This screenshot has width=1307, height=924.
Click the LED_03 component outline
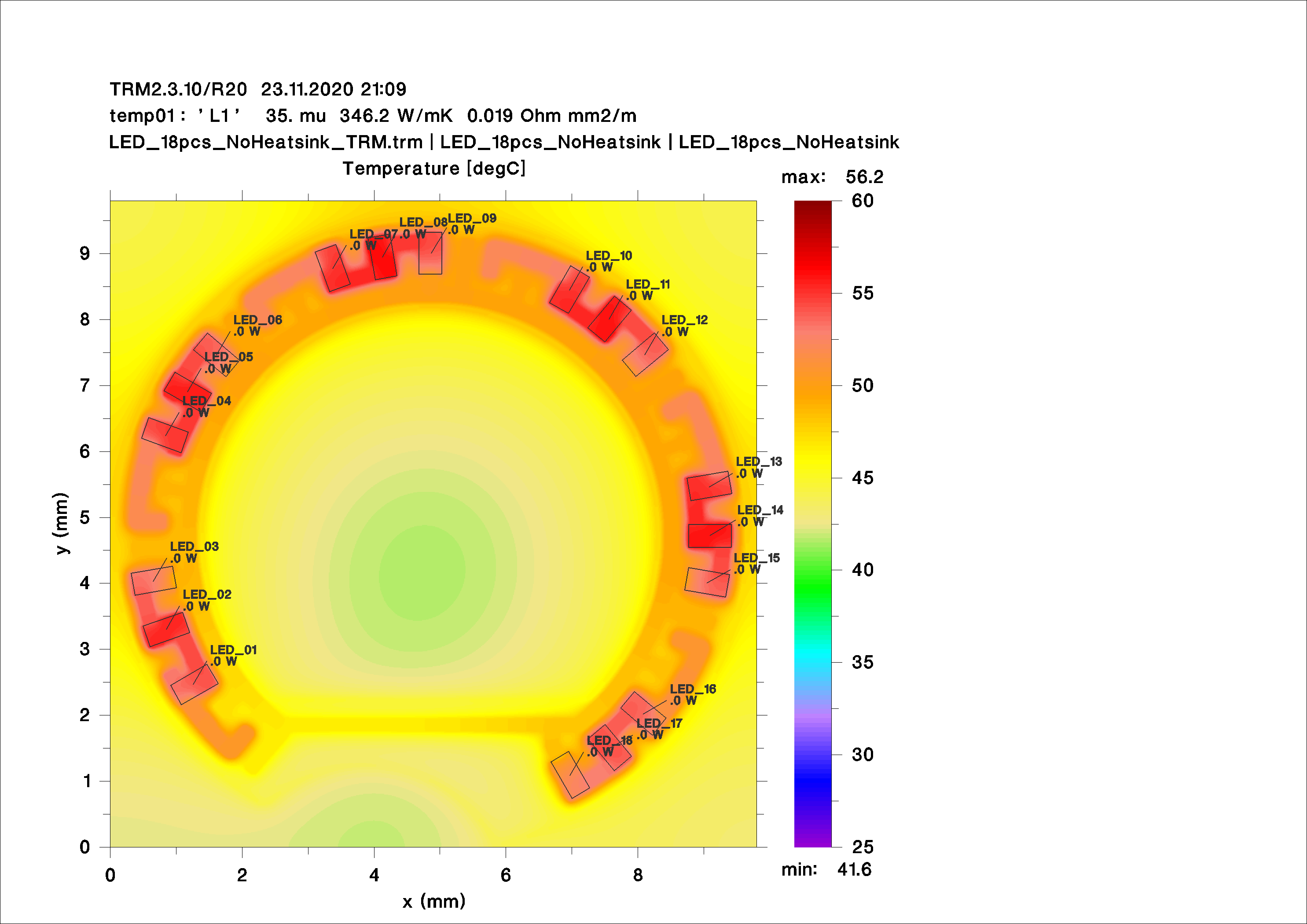[x=154, y=581]
